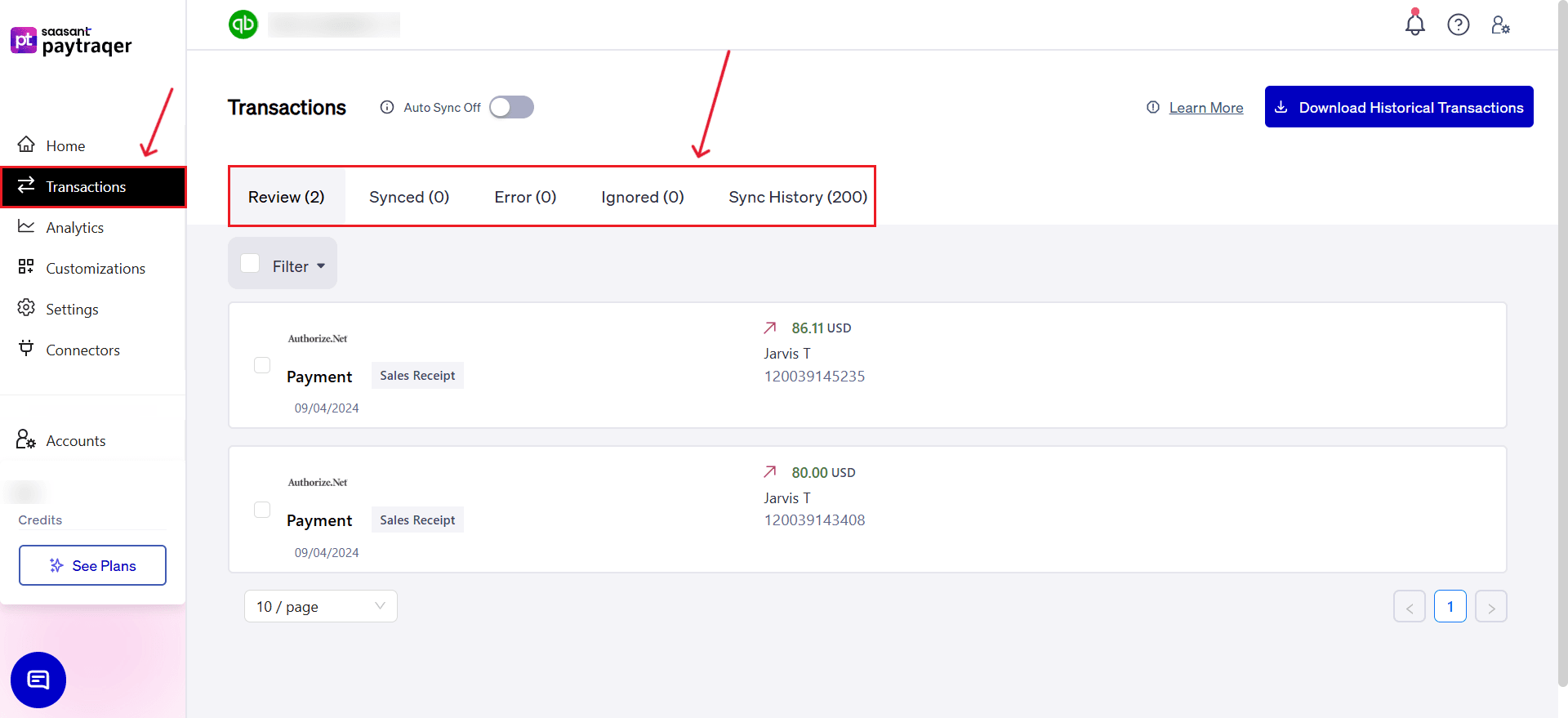This screenshot has width=1568, height=718.
Task: Click the Saasant PayTraQer logo
Action: pos(71,41)
